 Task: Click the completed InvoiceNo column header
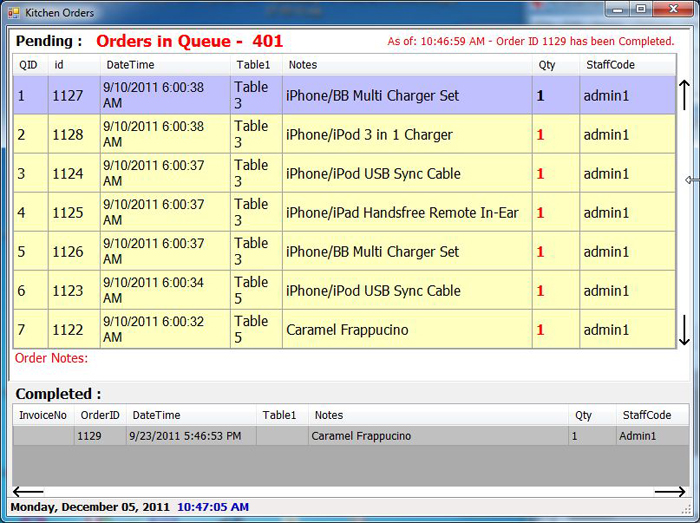click(43, 415)
